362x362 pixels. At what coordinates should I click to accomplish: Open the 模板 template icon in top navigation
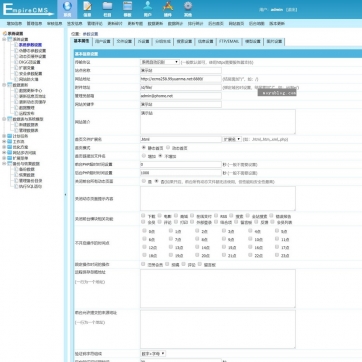point(127,7)
